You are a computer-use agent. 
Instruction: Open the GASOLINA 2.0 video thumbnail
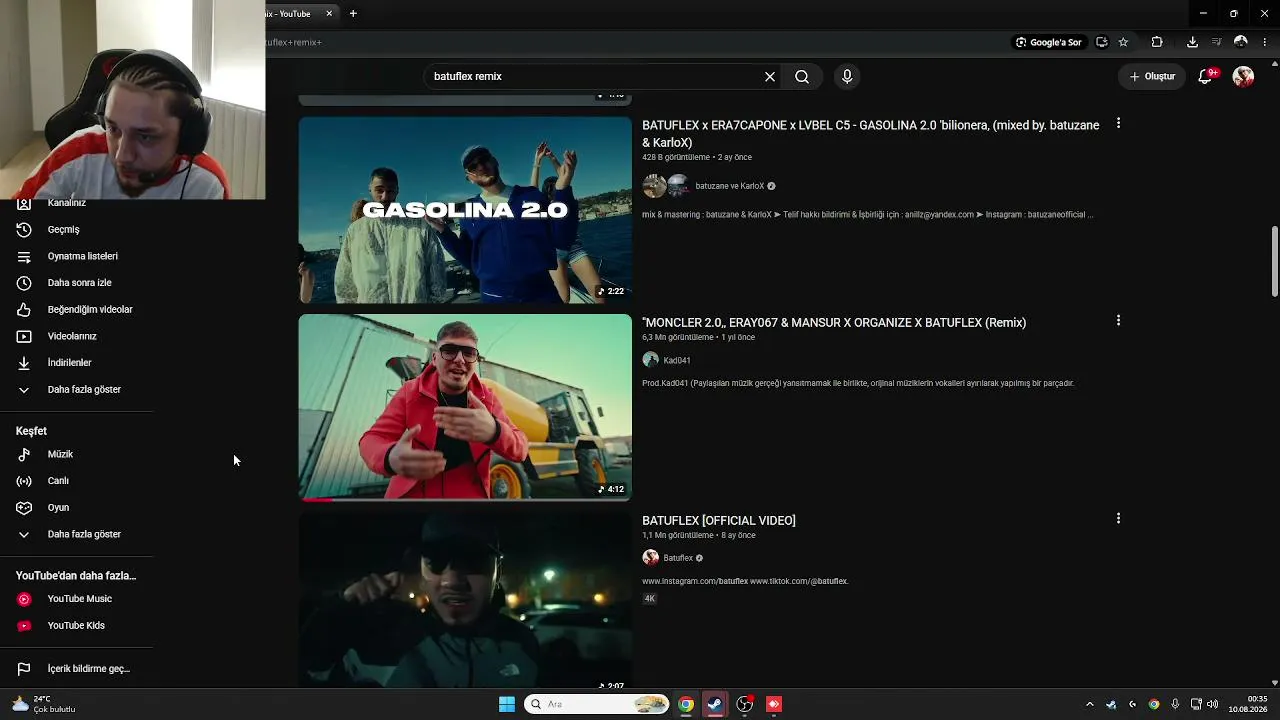[x=465, y=210]
